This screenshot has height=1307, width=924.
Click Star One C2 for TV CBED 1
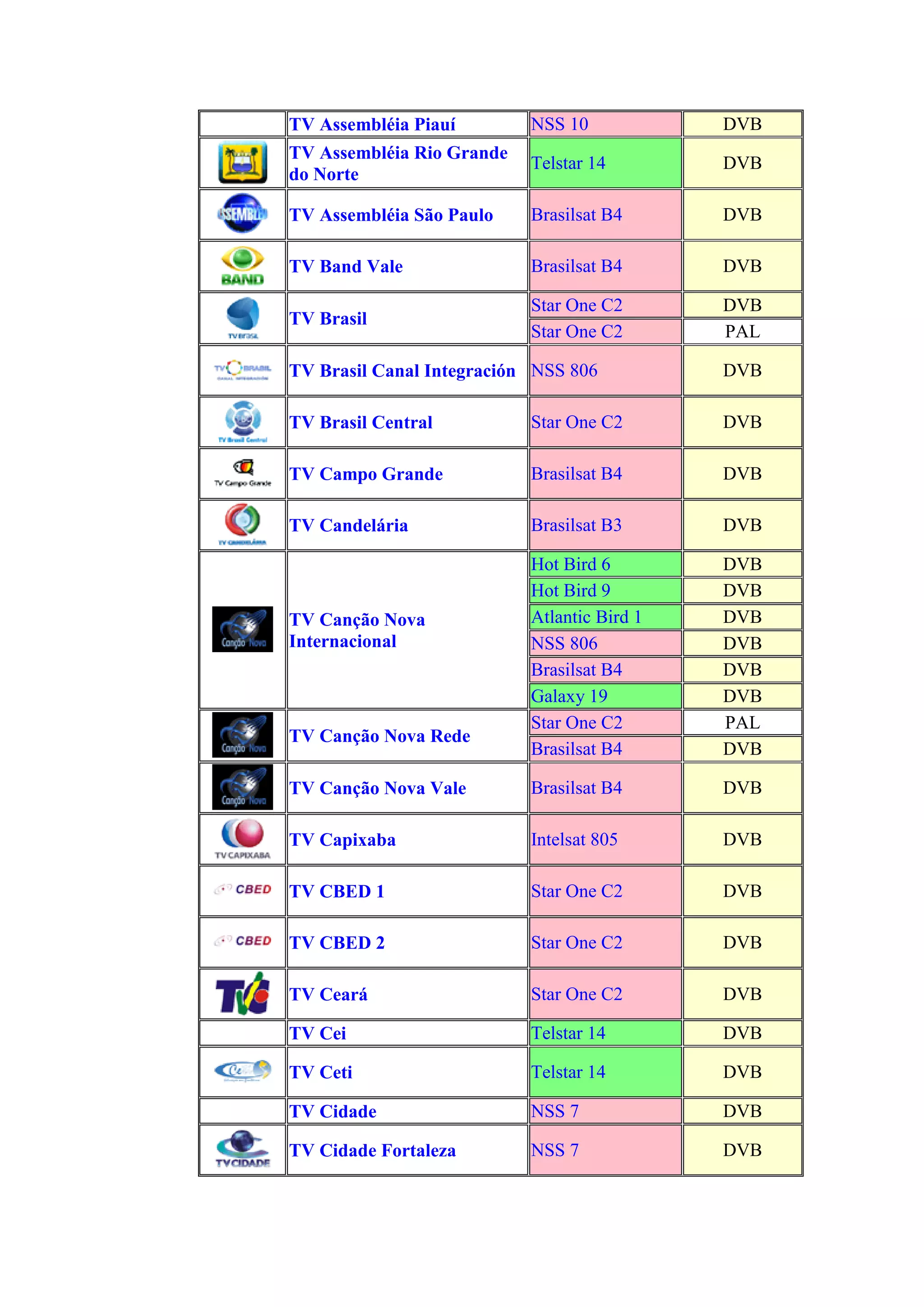click(577, 891)
